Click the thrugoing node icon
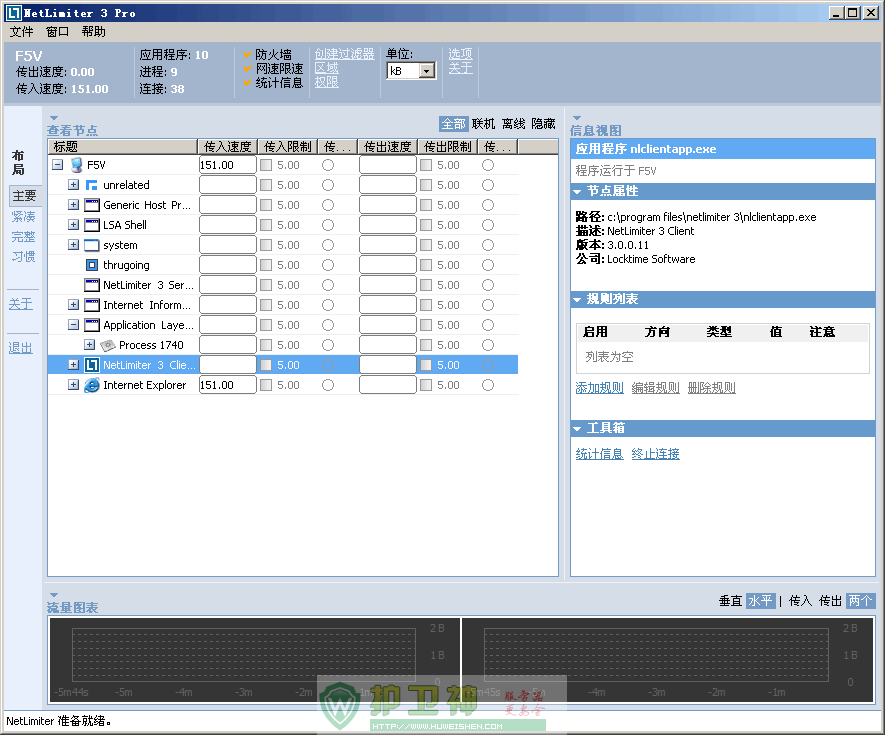Viewport: 885px width, 735px height. pos(92,265)
